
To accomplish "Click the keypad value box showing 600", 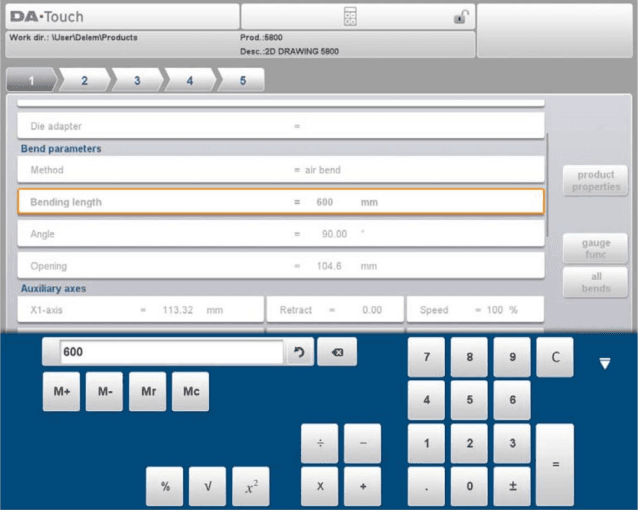I will coord(171,352).
